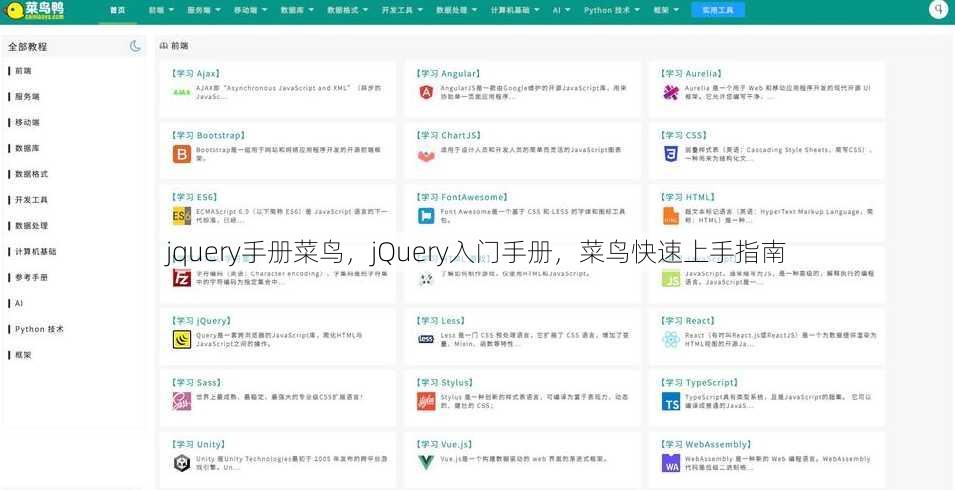Click the ChartJS logo icon
Screen dimensions: 955x490
[x=426, y=156]
